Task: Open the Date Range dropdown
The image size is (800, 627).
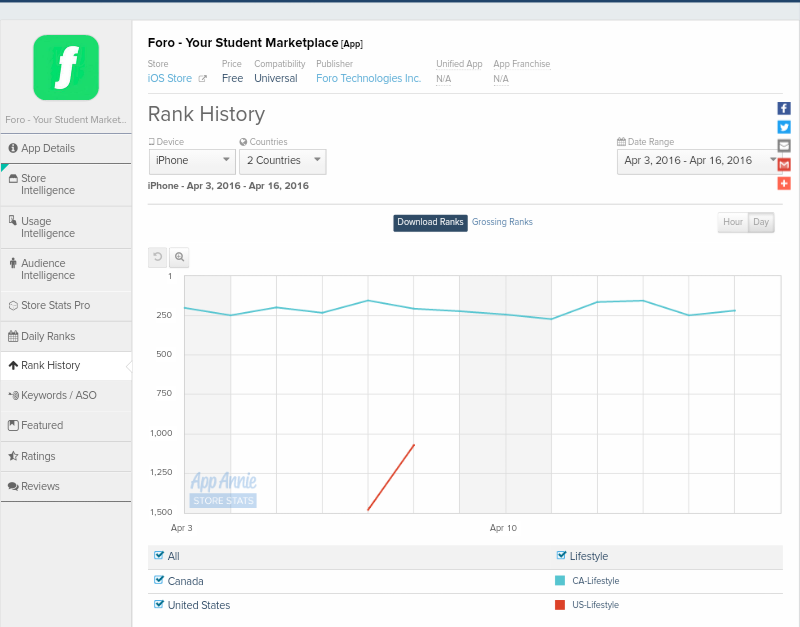Action: click(699, 161)
